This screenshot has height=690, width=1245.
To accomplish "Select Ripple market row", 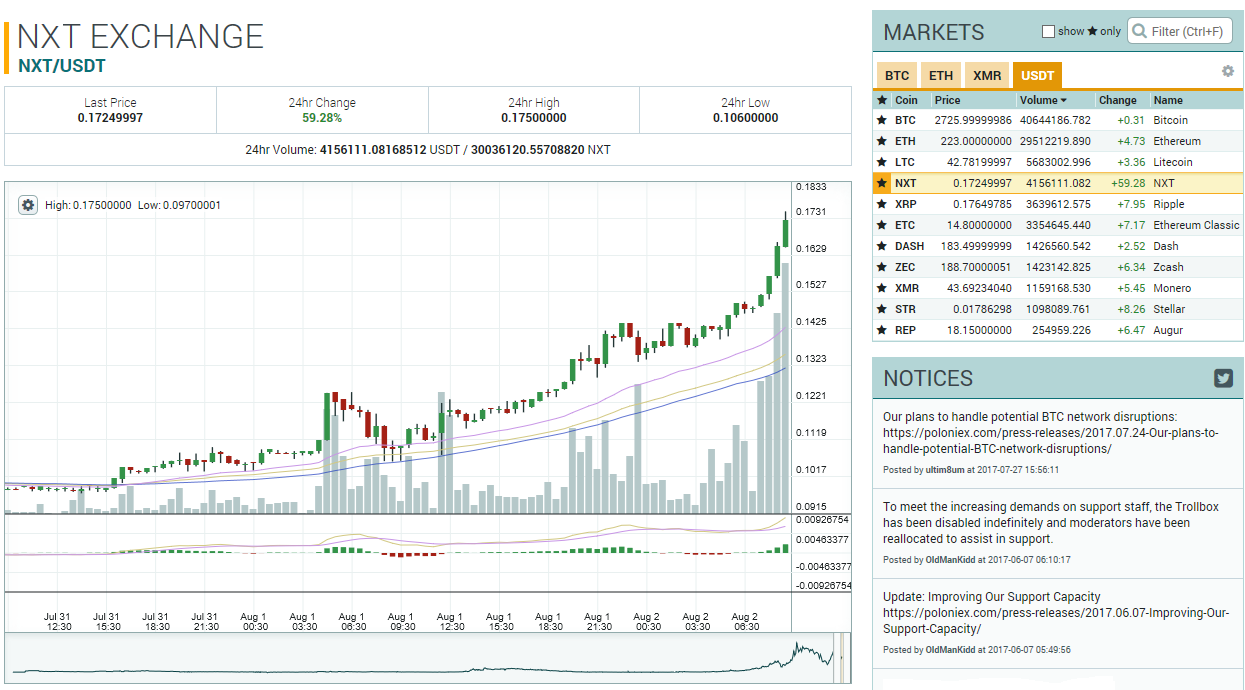I will pos(1058,204).
